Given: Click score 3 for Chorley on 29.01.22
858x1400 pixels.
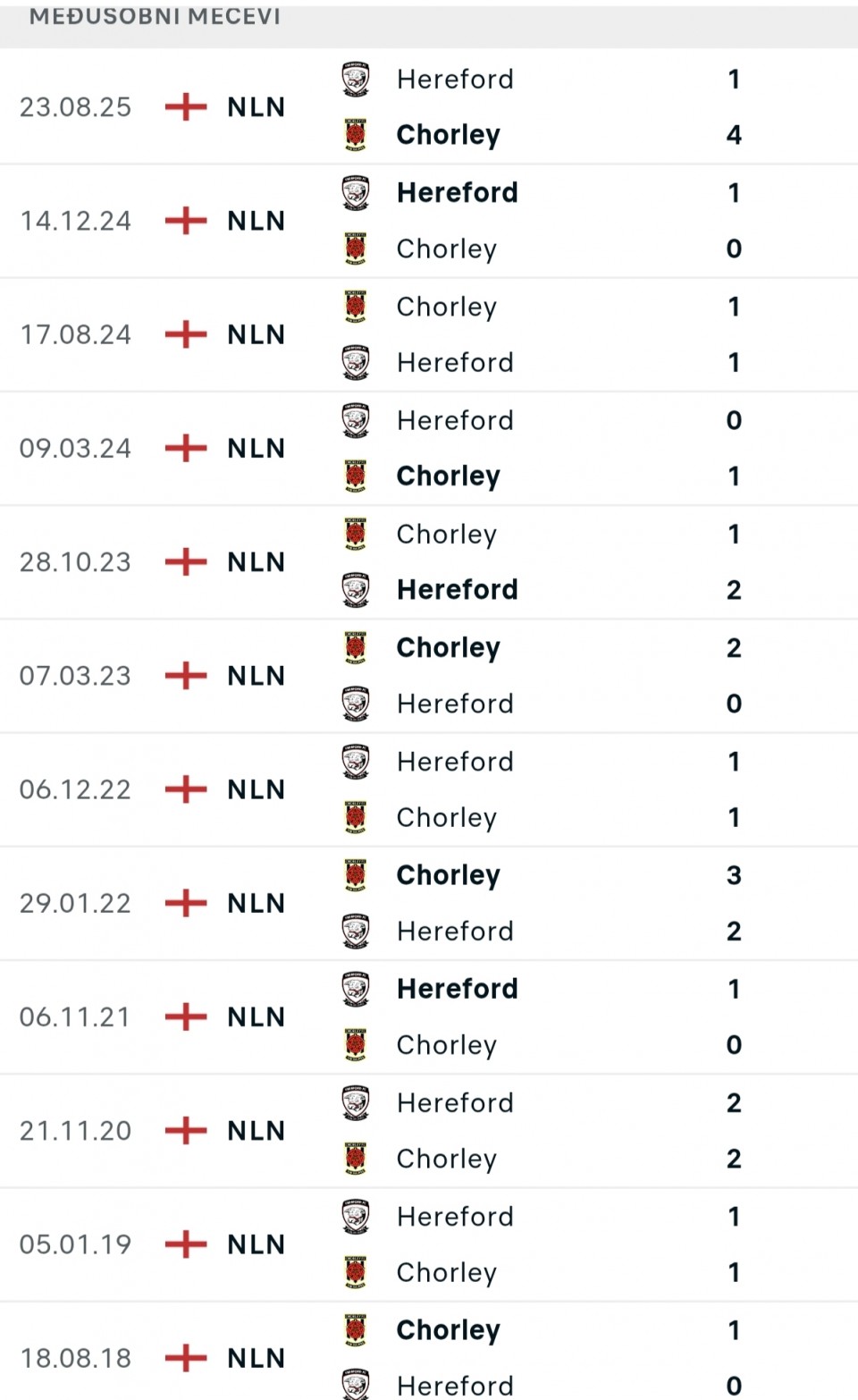Looking at the screenshot, I should click(734, 875).
